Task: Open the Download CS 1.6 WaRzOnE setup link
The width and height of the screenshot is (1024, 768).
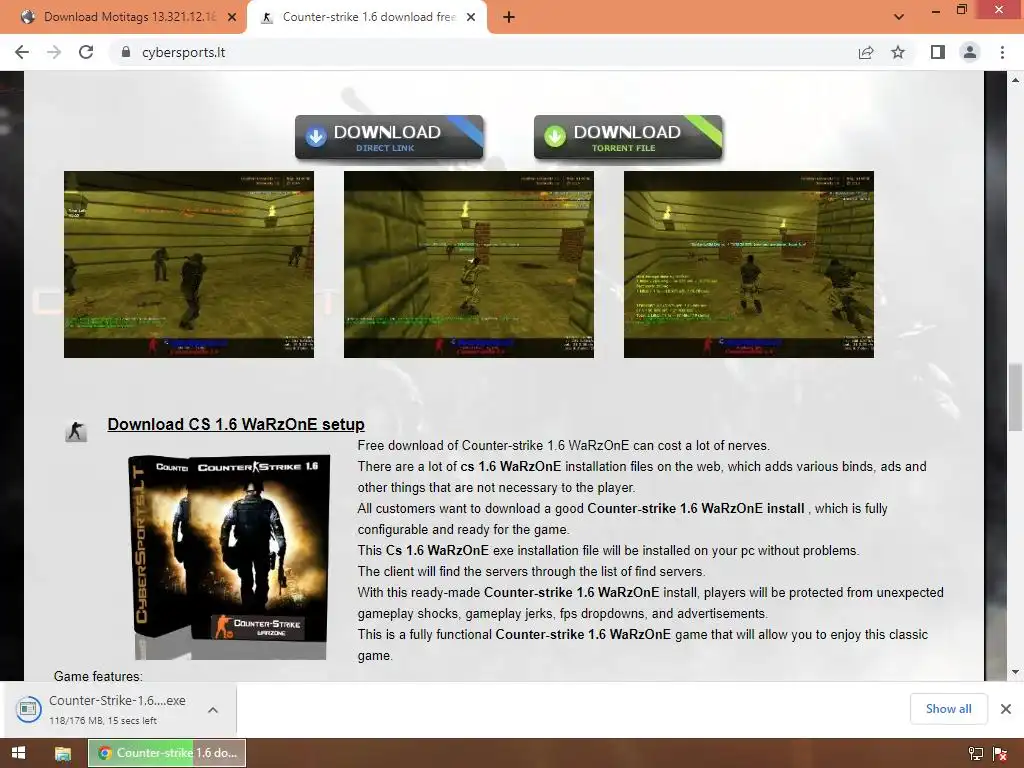Action: pyautogui.click(x=236, y=424)
